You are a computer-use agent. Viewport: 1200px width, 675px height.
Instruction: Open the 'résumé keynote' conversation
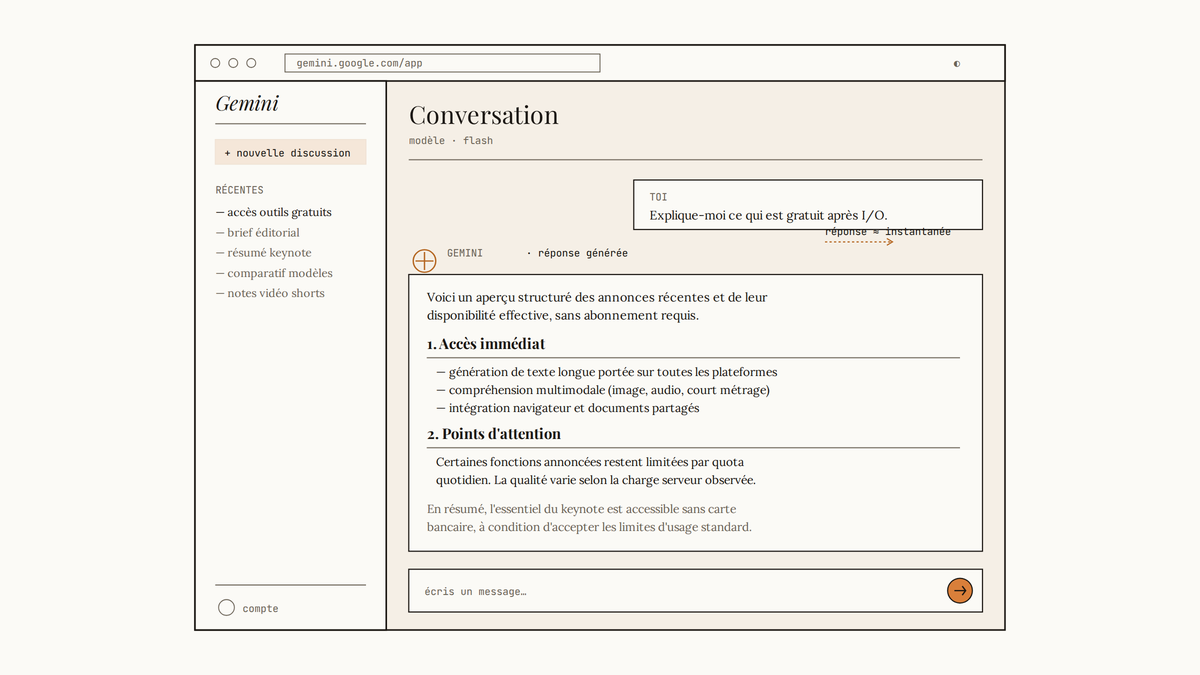point(264,253)
